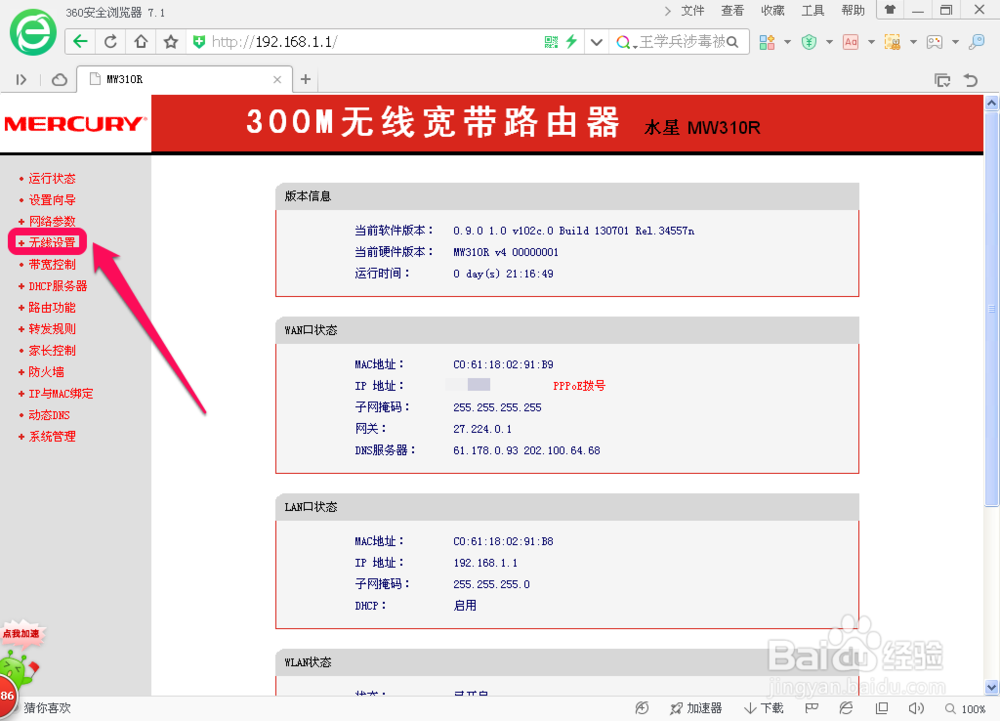Click the status bar speaker mute icon

point(916,708)
